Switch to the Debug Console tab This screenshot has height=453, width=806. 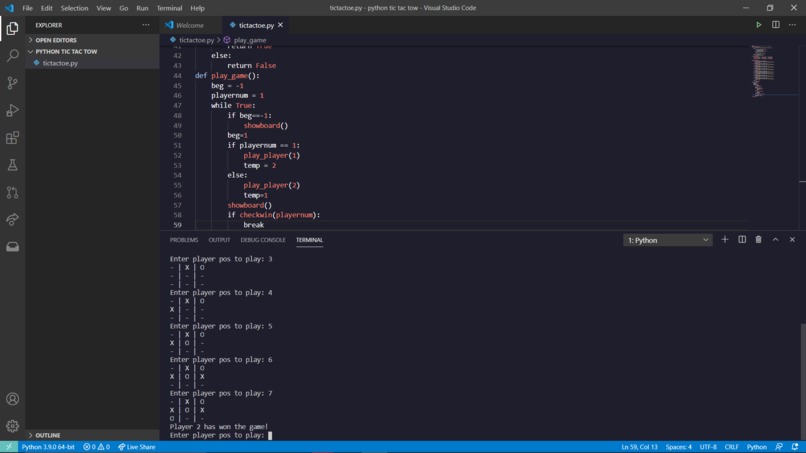click(x=263, y=240)
